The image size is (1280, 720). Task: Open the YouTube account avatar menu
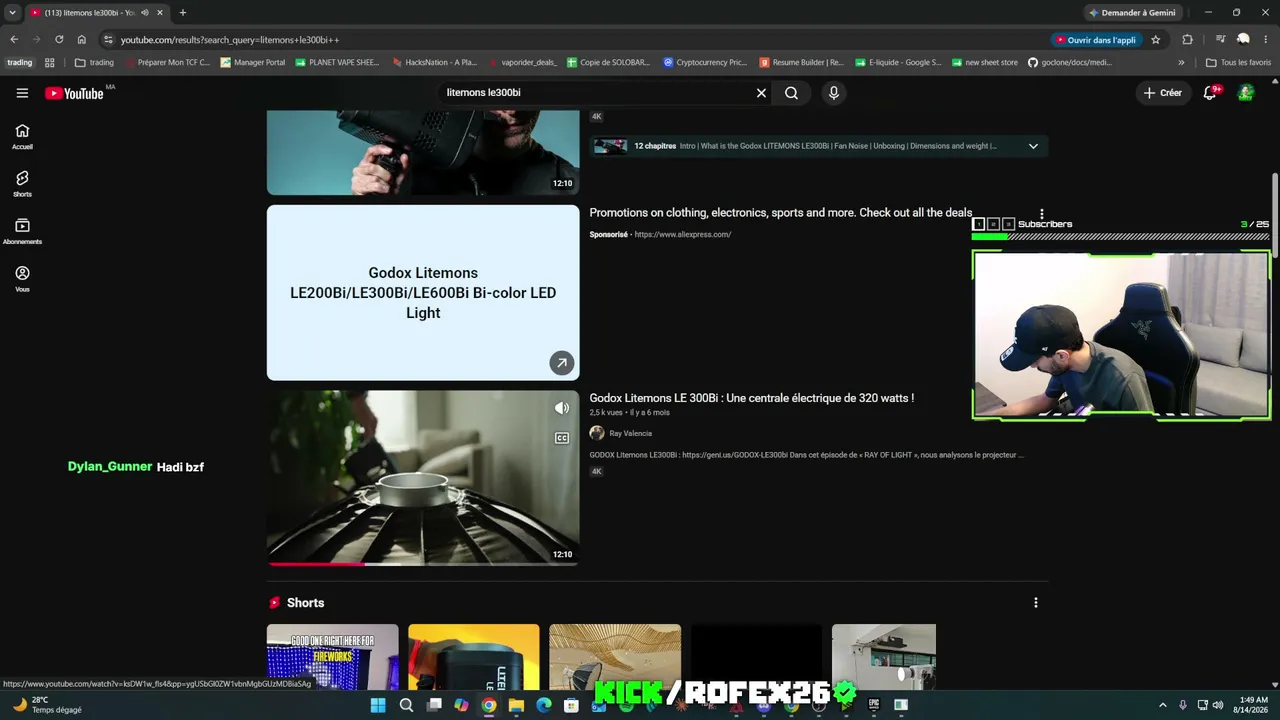coord(1246,93)
